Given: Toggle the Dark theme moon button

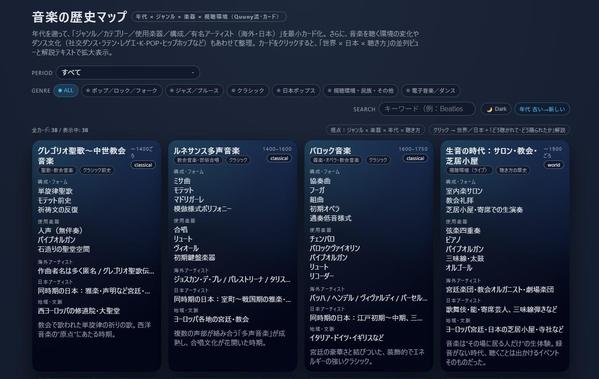Looking at the screenshot, I should 497,109.
